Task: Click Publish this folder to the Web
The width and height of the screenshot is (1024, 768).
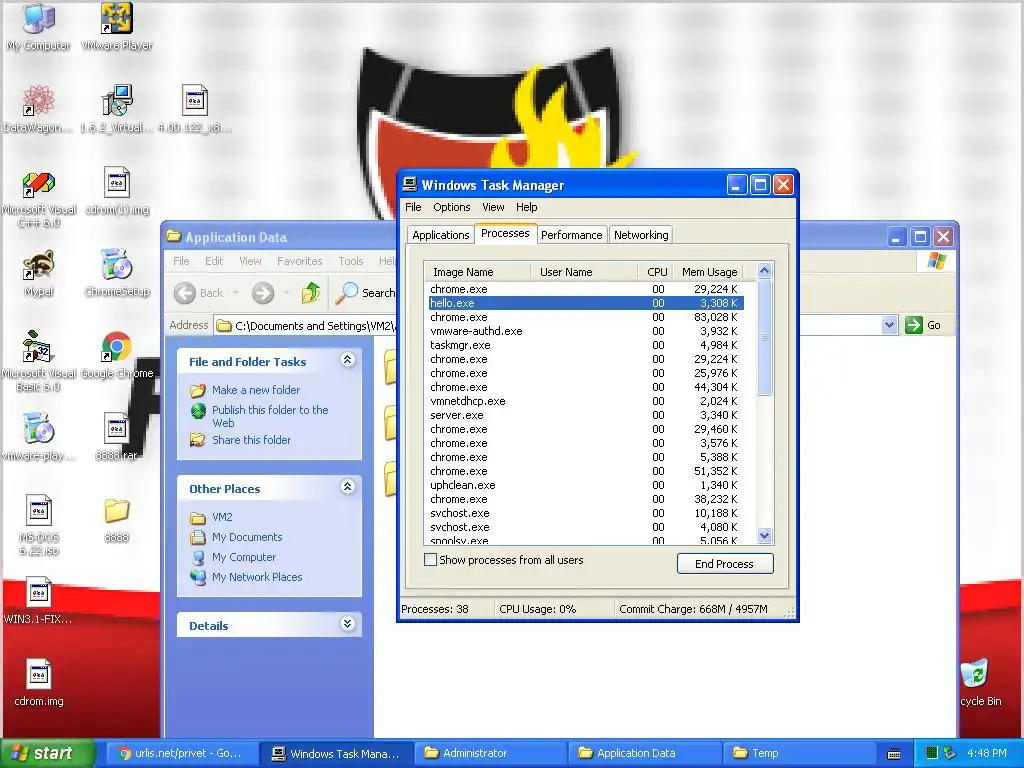Action: pyautogui.click(x=270, y=416)
